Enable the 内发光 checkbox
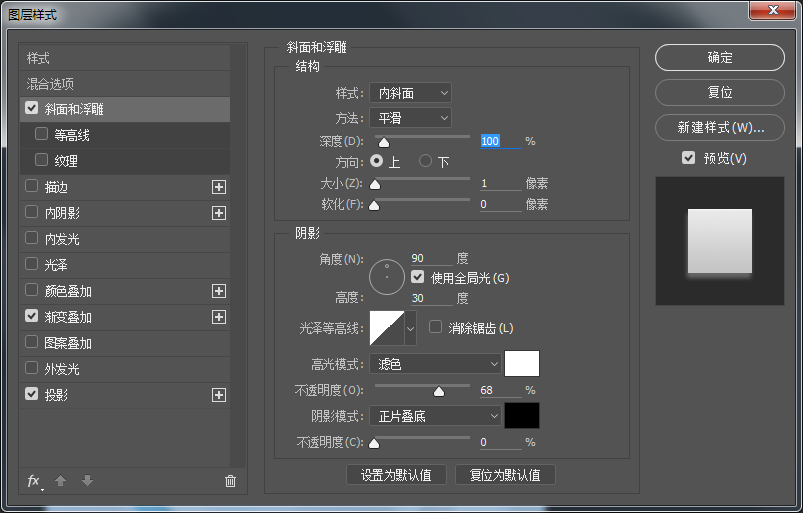Image resolution: width=803 pixels, height=513 pixels. point(32,238)
